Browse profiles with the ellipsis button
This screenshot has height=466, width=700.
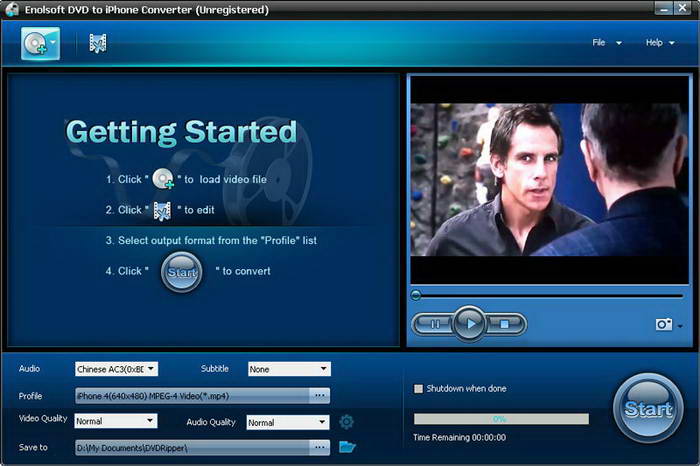(x=320, y=396)
